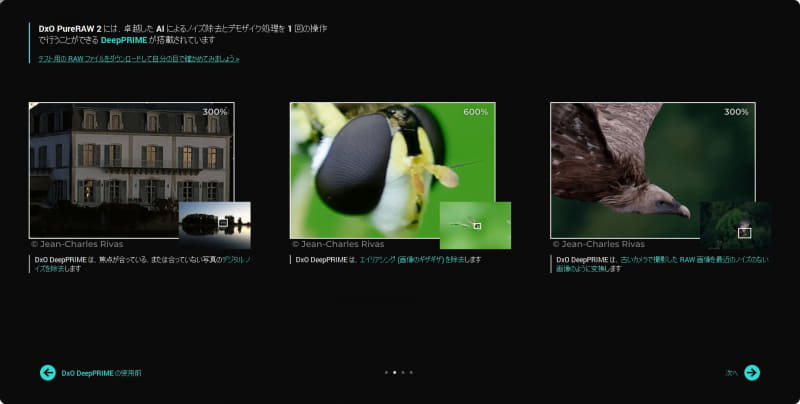This screenshot has height=404, width=800.
Task: Click the Jean-Charles Rivas credit under vulture
Action: (x=599, y=244)
